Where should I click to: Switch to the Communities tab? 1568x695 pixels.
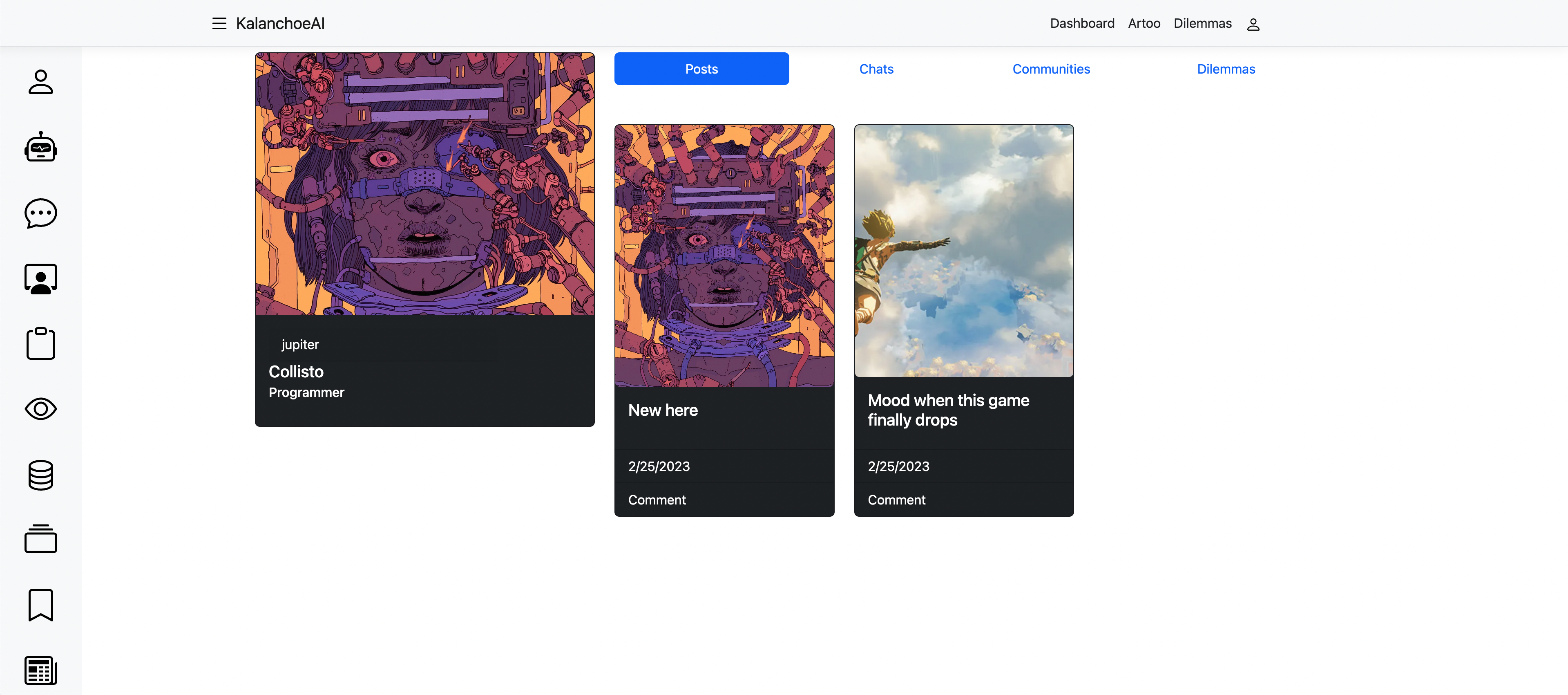coord(1051,69)
